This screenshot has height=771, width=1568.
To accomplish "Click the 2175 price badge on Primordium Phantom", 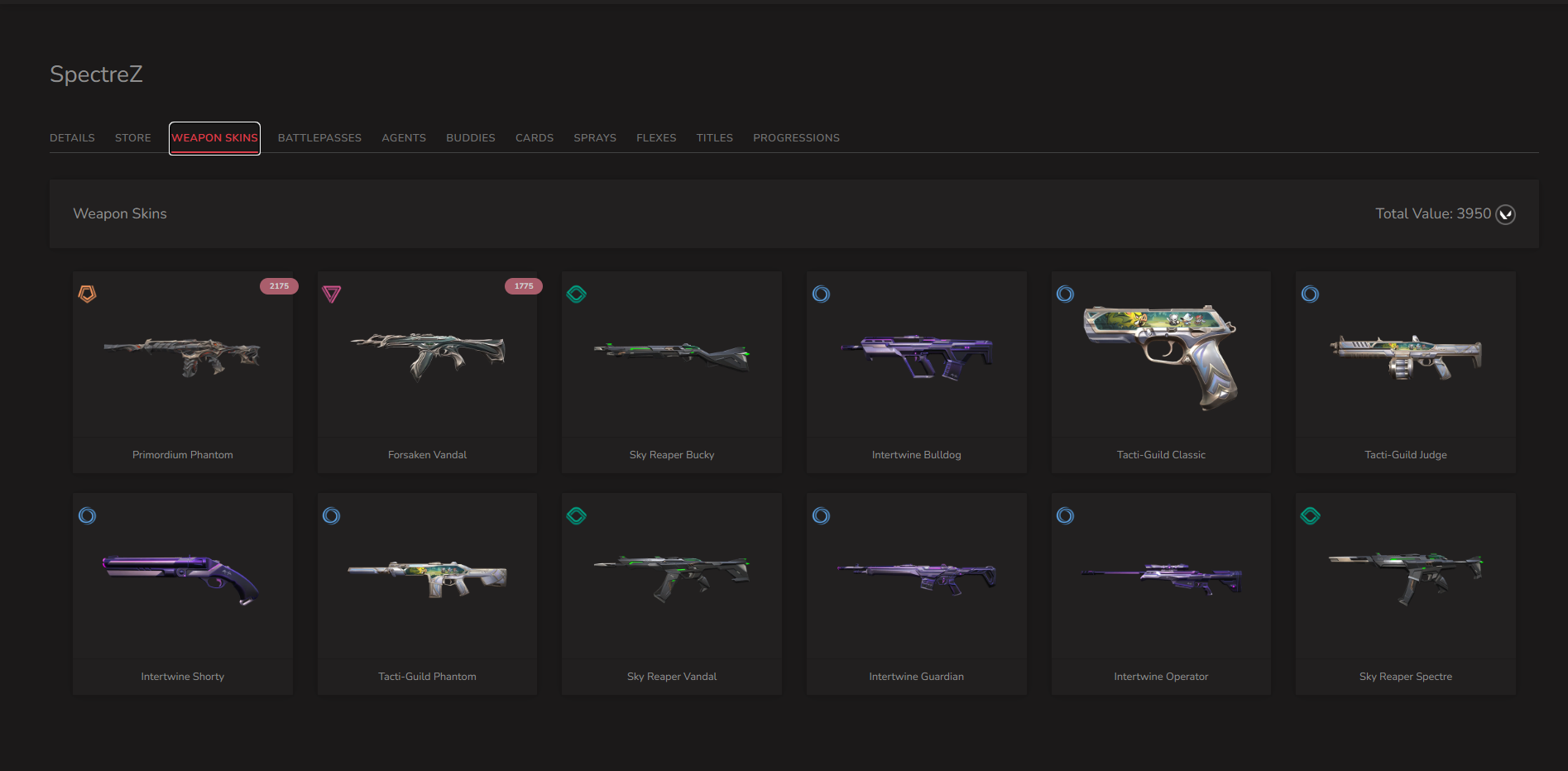I will click(x=279, y=286).
